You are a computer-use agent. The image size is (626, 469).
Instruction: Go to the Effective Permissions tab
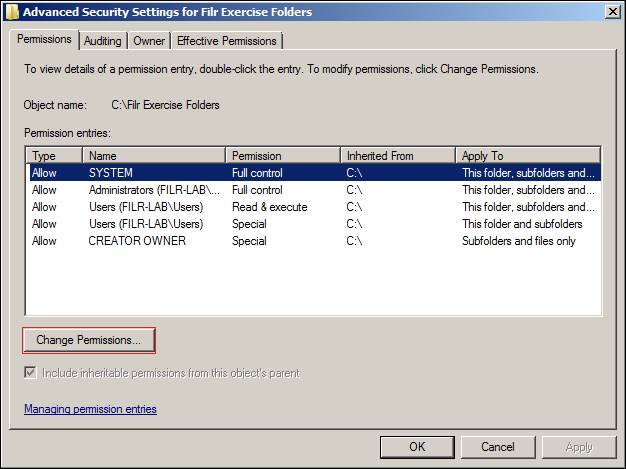pyautogui.click(x=227, y=41)
